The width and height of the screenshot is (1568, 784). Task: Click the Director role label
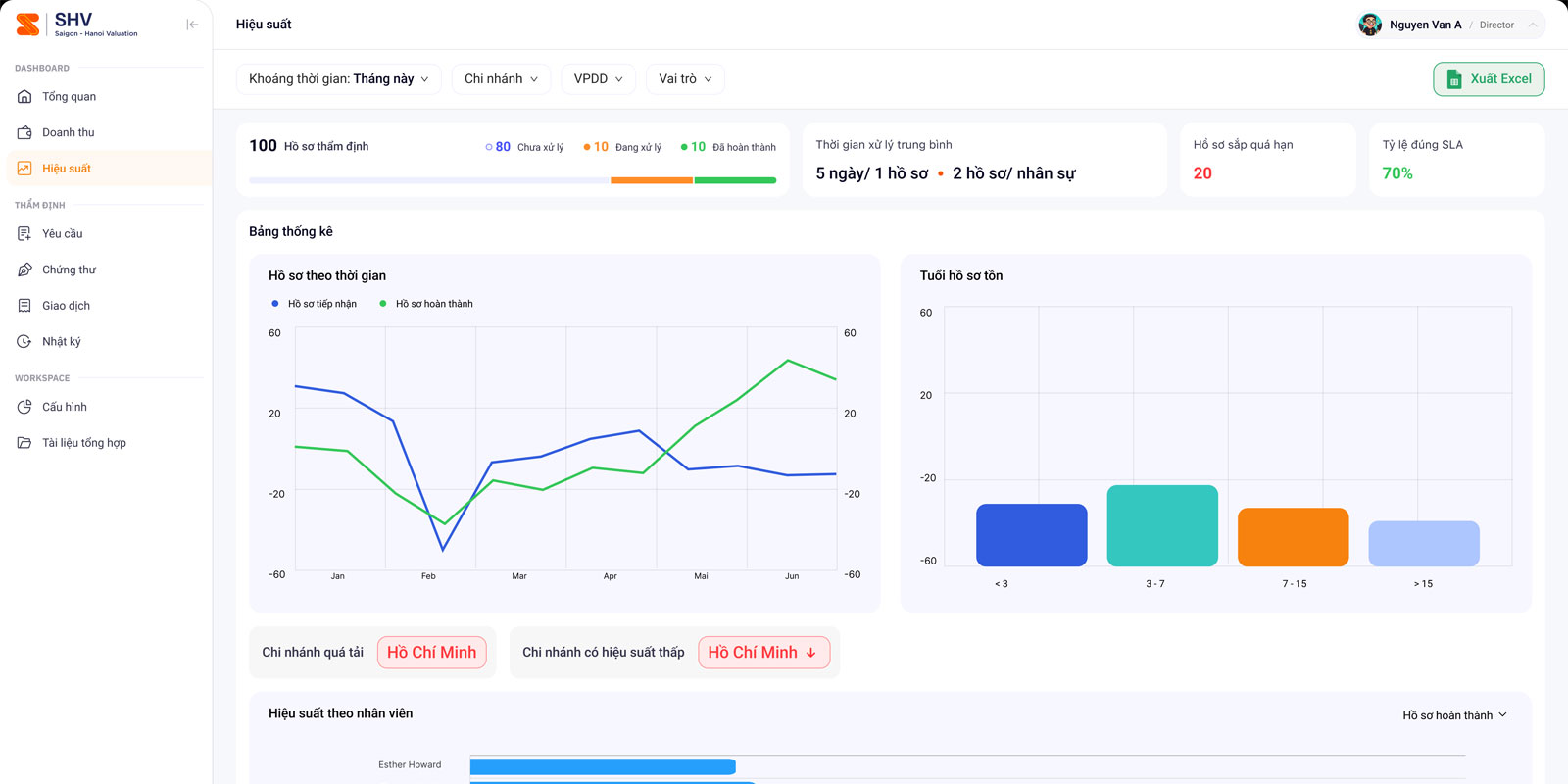coord(1496,25)
